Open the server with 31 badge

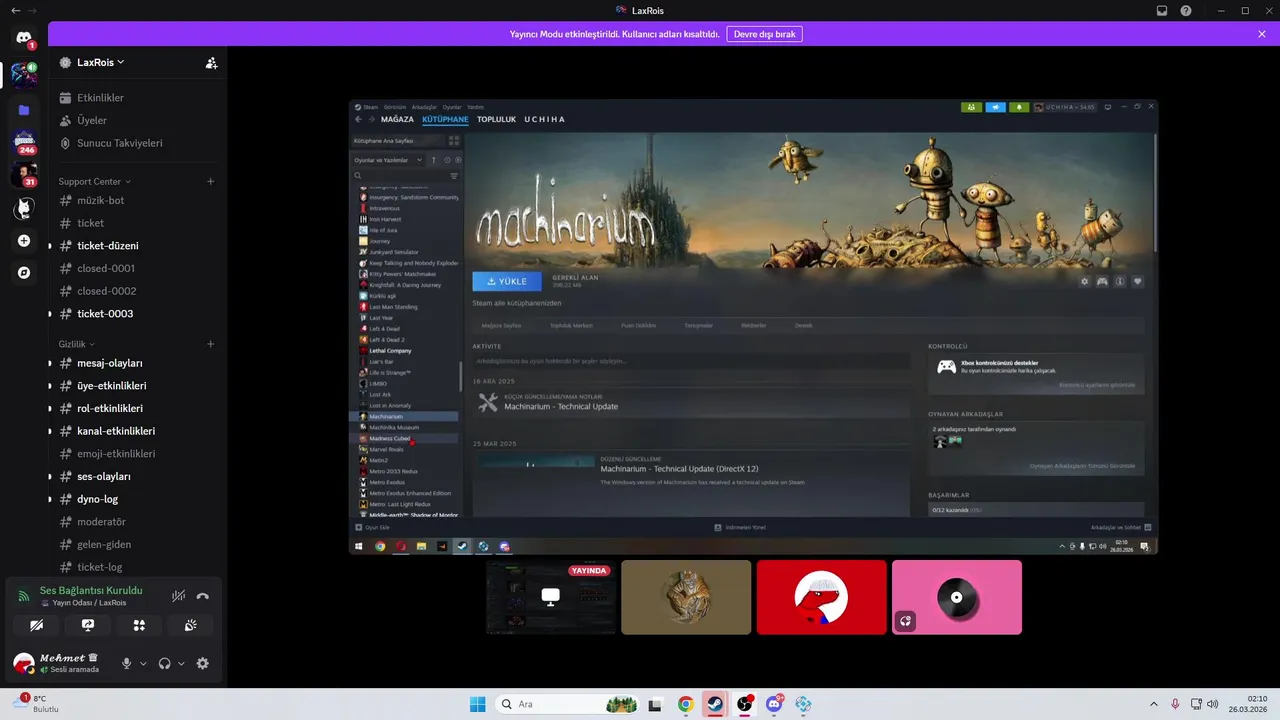[24, 175]
